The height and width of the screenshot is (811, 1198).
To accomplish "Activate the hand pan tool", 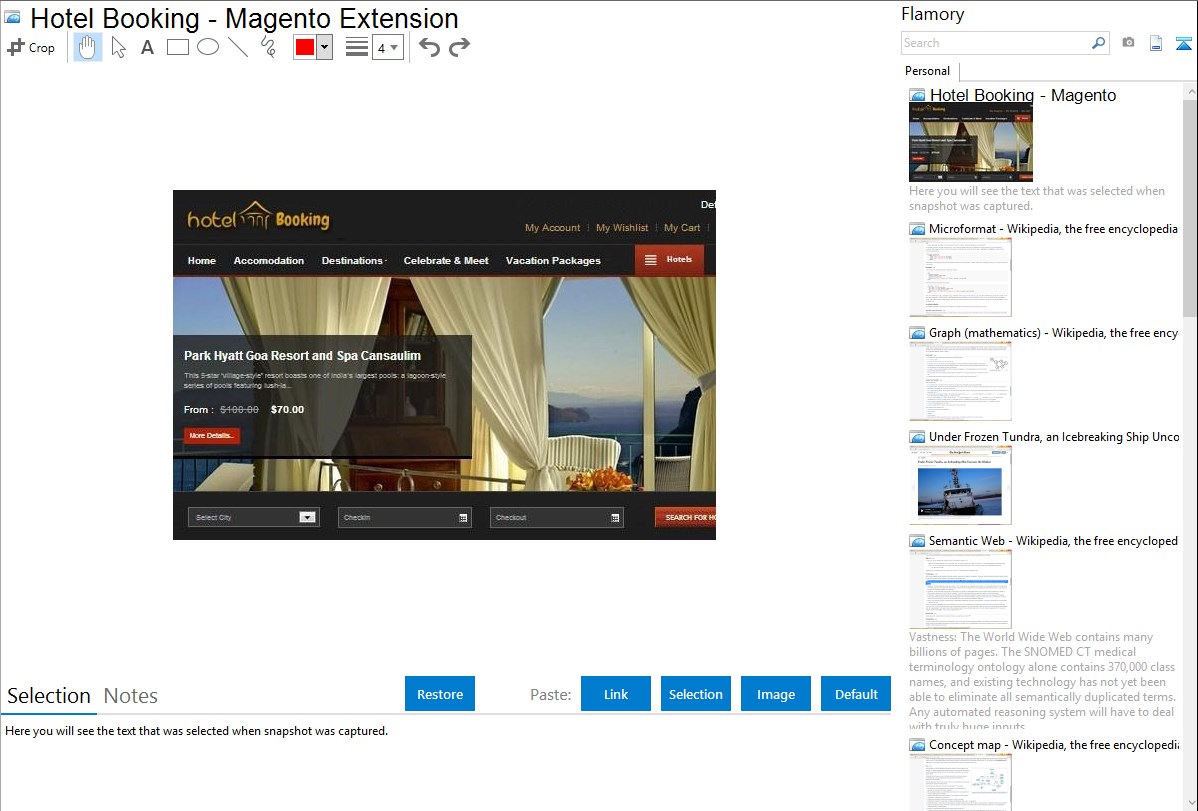I will pyautogui.click(x=87, y=47).
